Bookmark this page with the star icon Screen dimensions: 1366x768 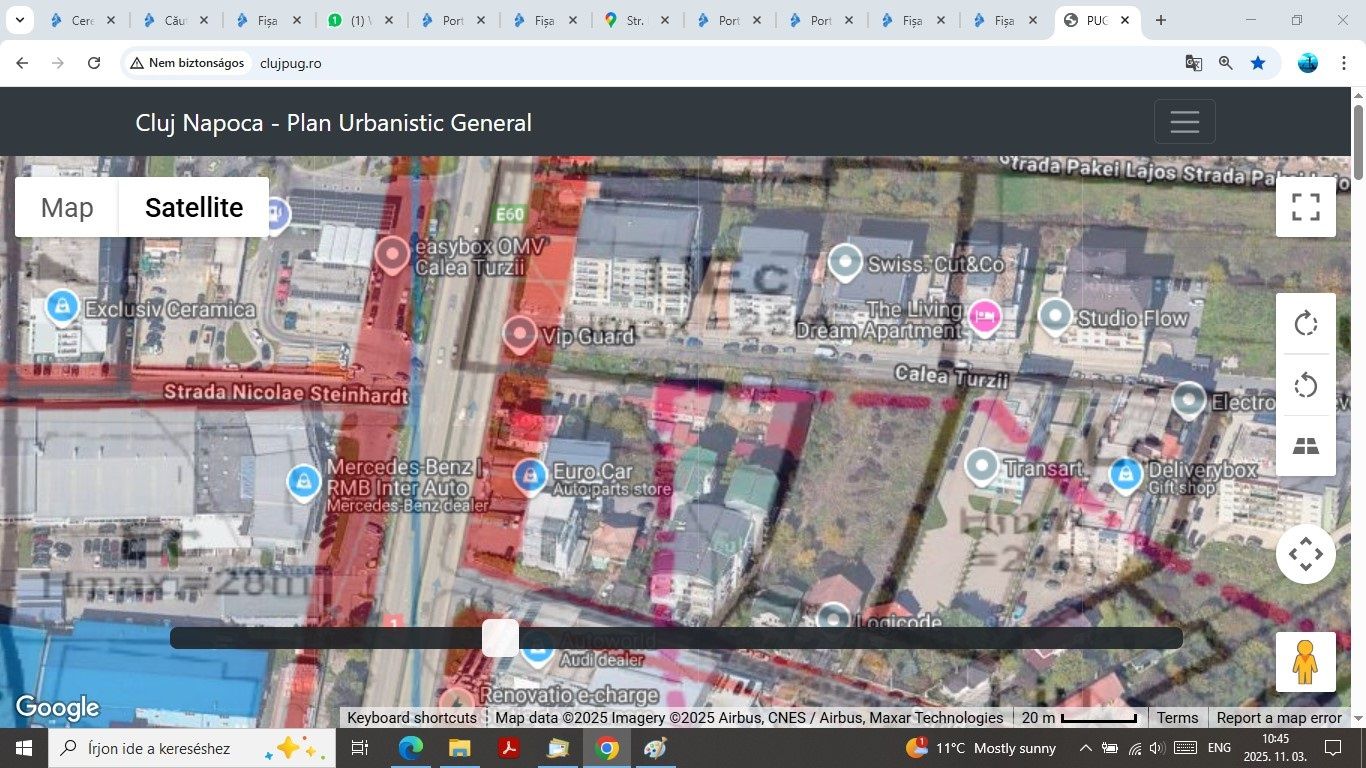1258,63
